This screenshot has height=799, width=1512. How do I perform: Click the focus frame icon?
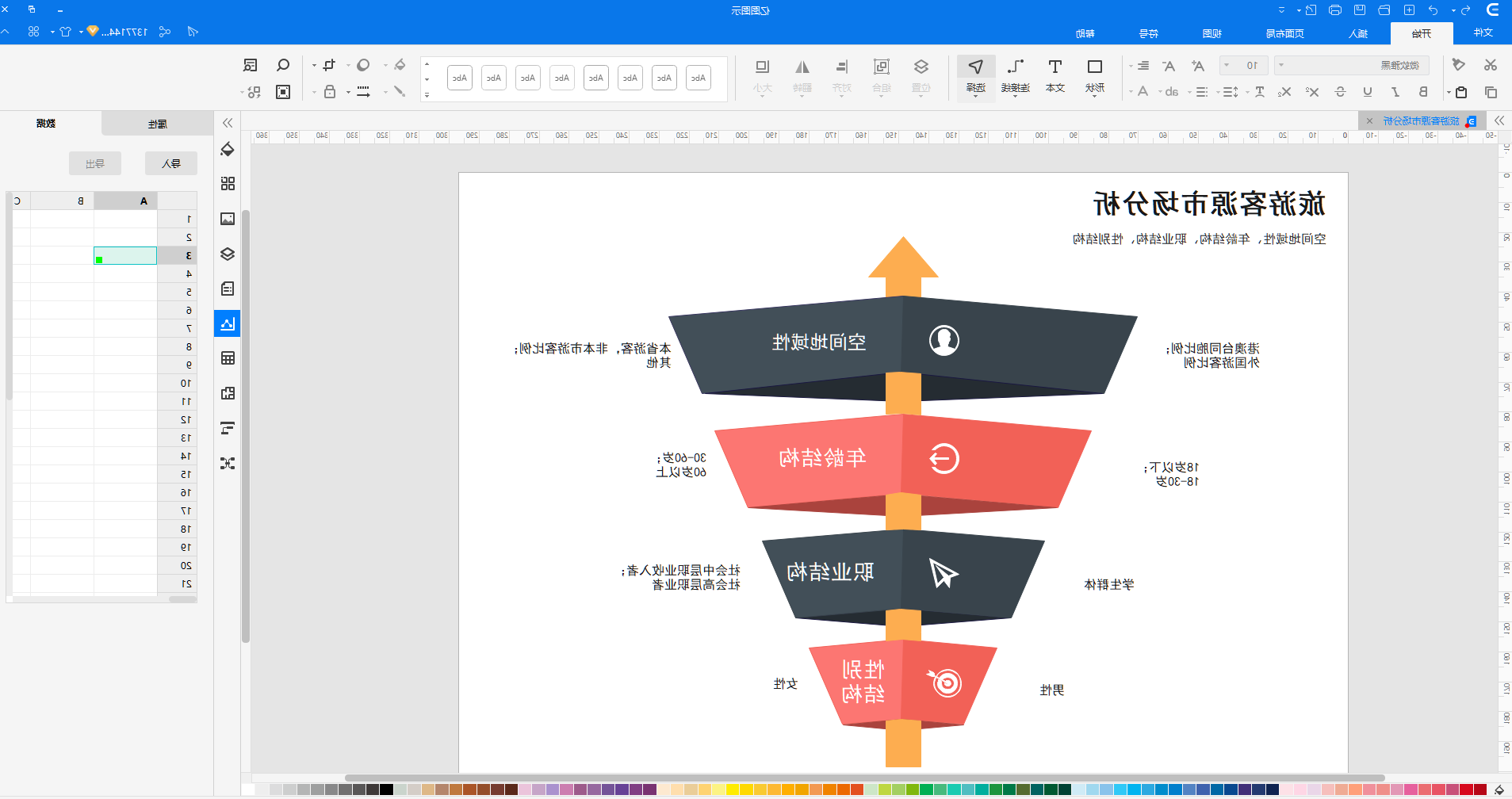pos(283,92)
